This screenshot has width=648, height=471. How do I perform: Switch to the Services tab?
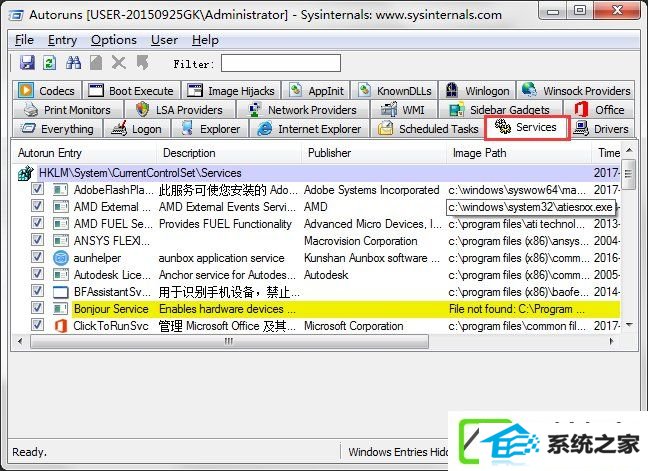coord(527,127)
